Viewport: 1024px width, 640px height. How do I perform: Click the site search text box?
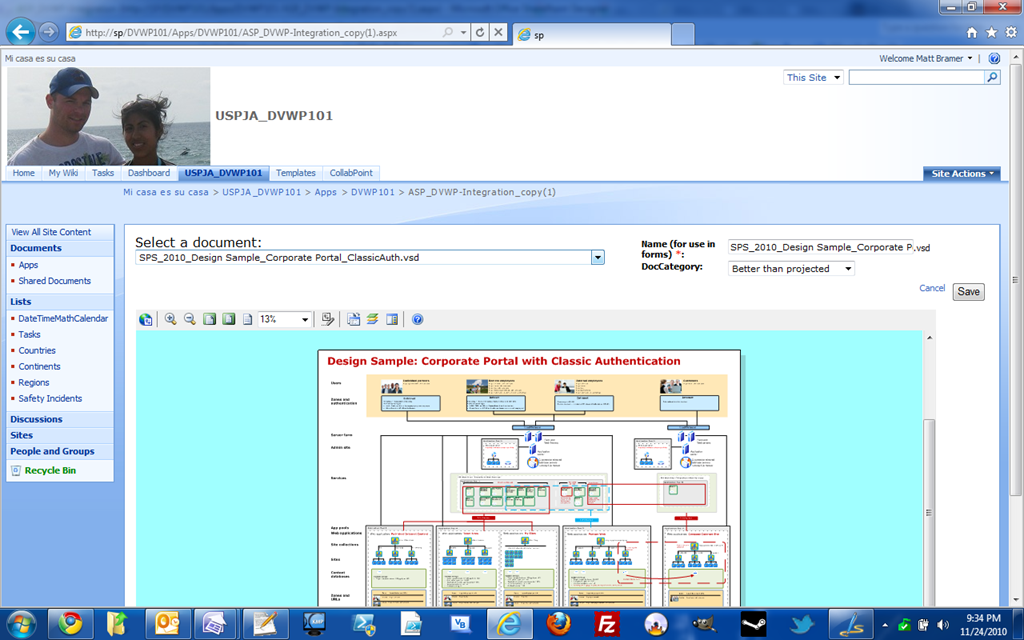(917, 77)
